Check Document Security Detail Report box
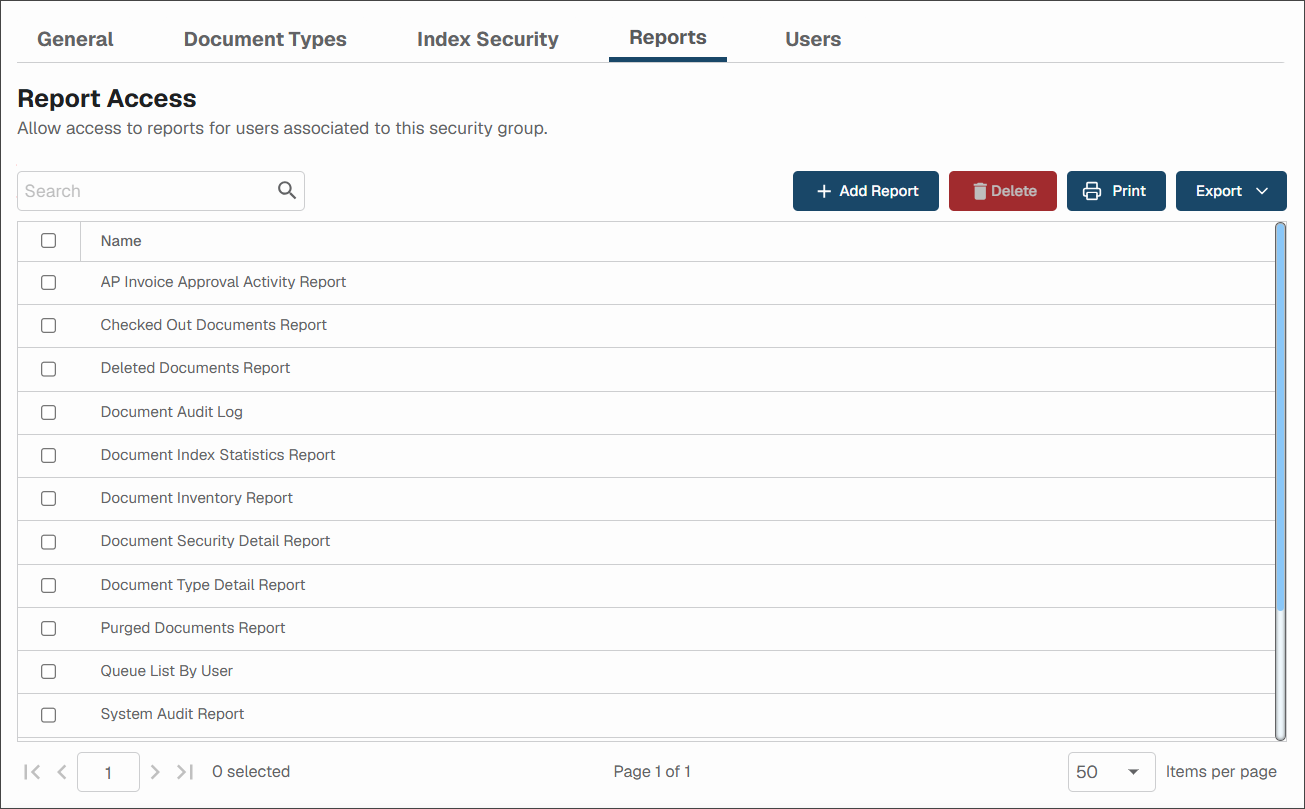The width and height of the screenshot is (1305, 809). coord(48,542)
